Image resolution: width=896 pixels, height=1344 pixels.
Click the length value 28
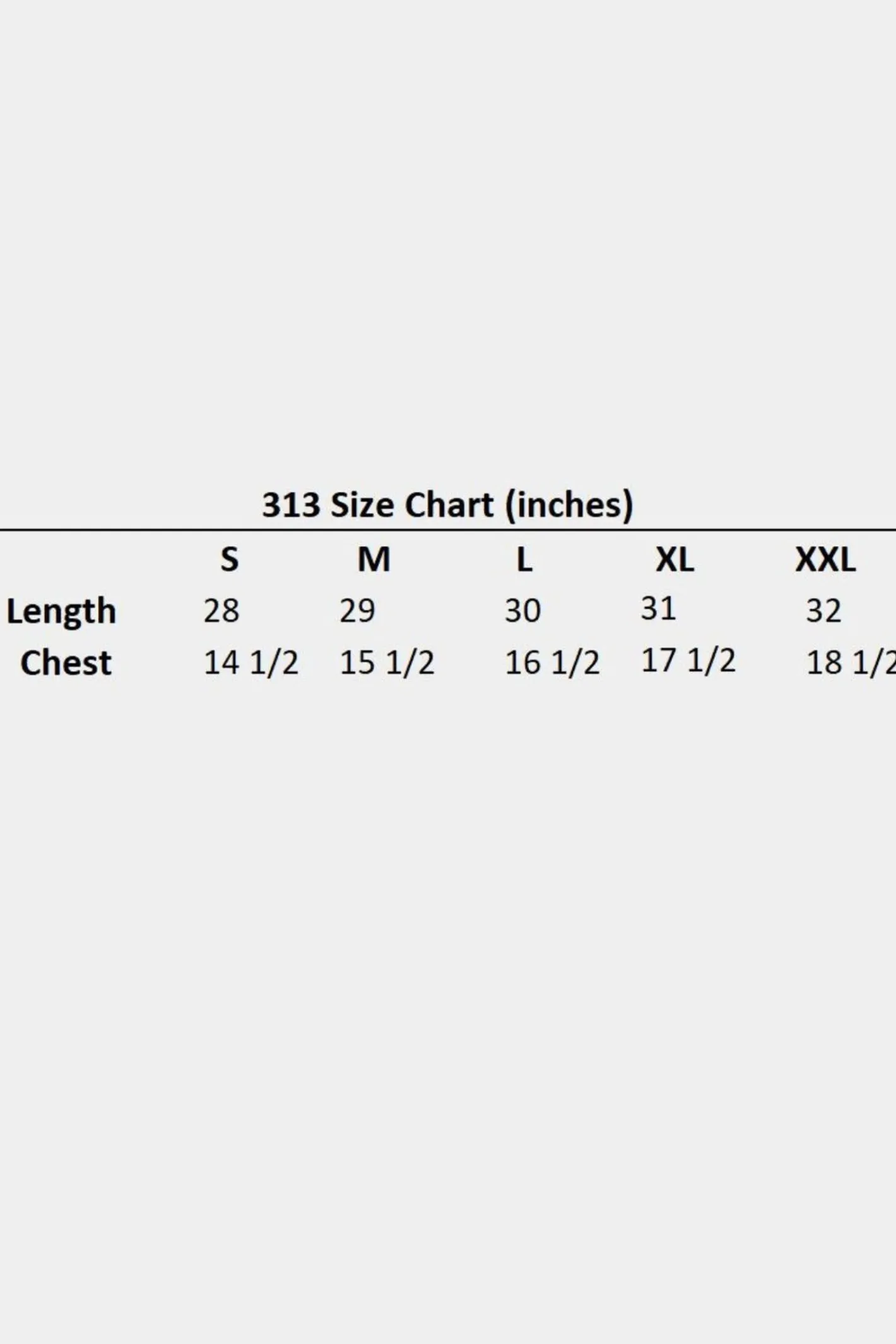pos(221,610)
